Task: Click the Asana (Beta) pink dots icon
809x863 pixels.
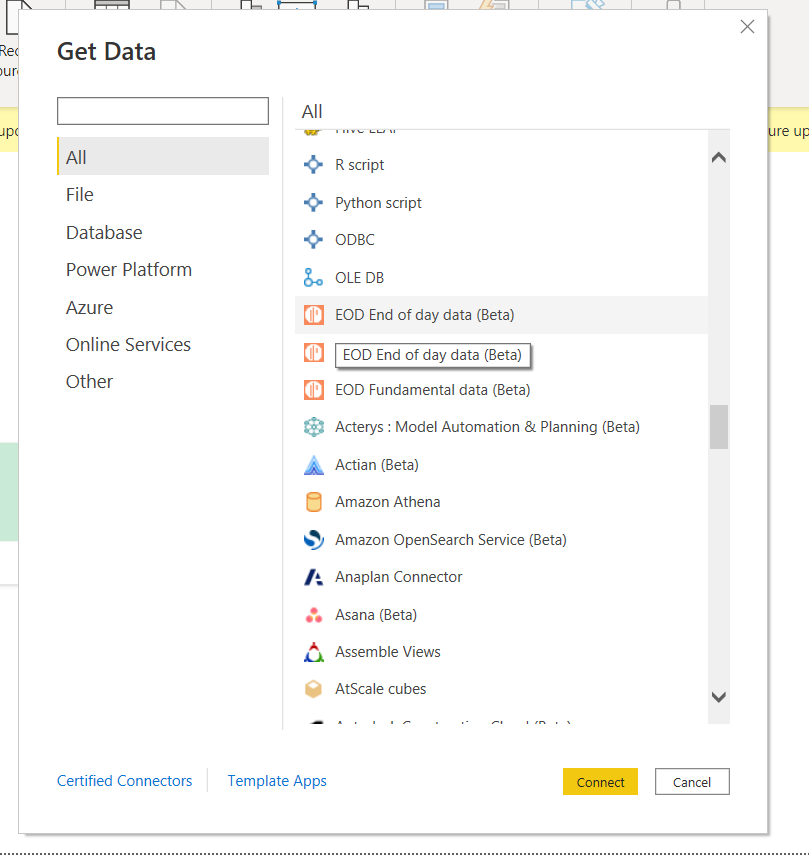Action: 314,615
